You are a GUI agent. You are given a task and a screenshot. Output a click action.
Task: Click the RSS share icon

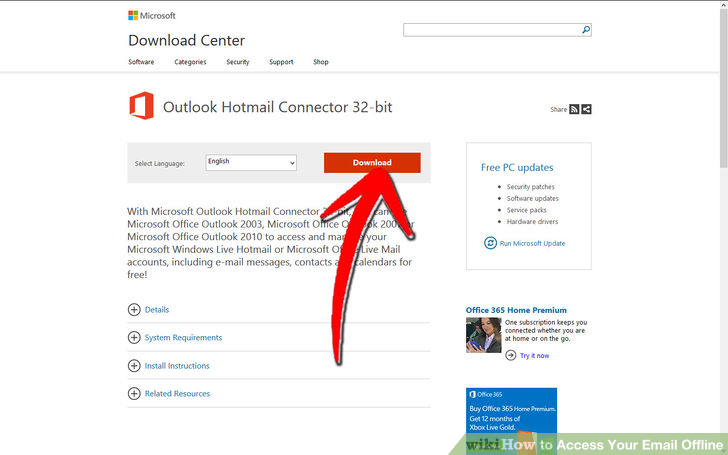tap(574, 110)
